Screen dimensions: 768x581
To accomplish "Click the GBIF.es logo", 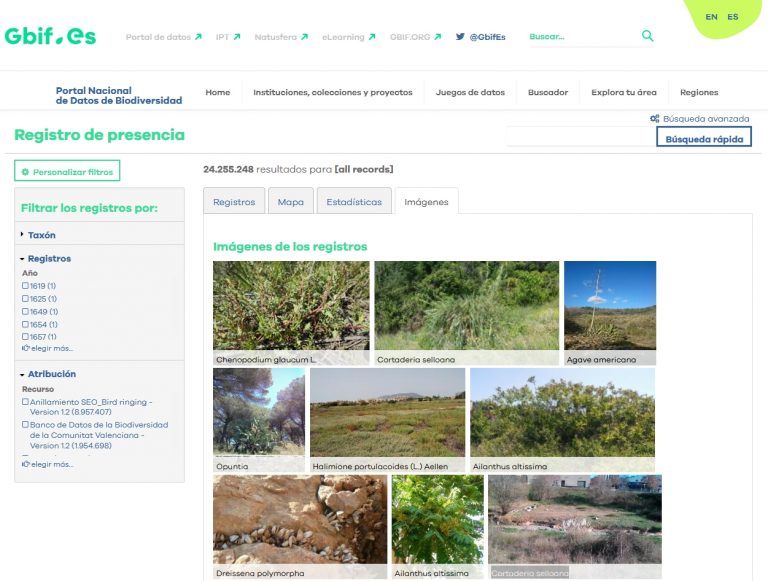I will [50, 36].
